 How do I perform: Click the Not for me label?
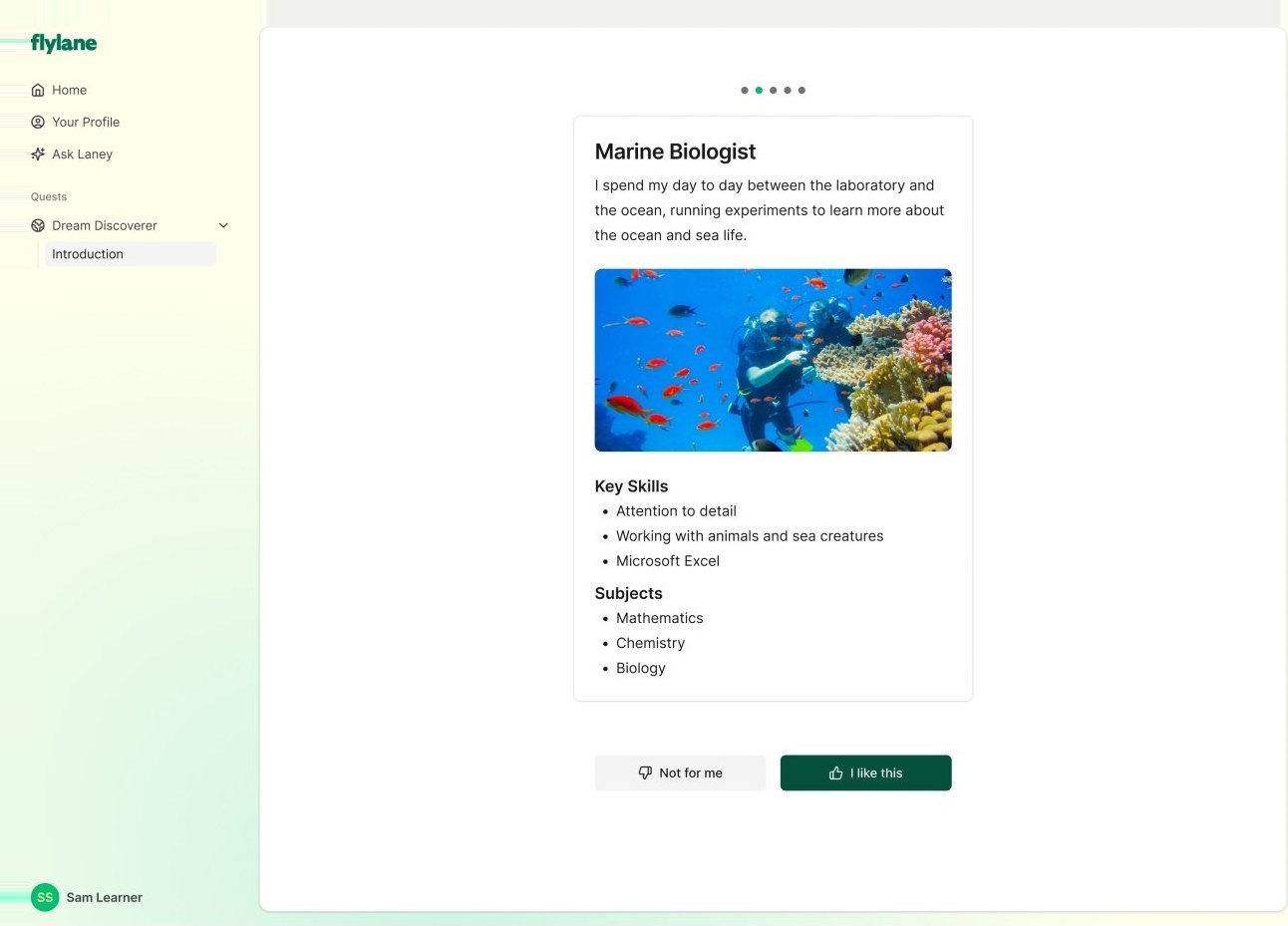691,772
